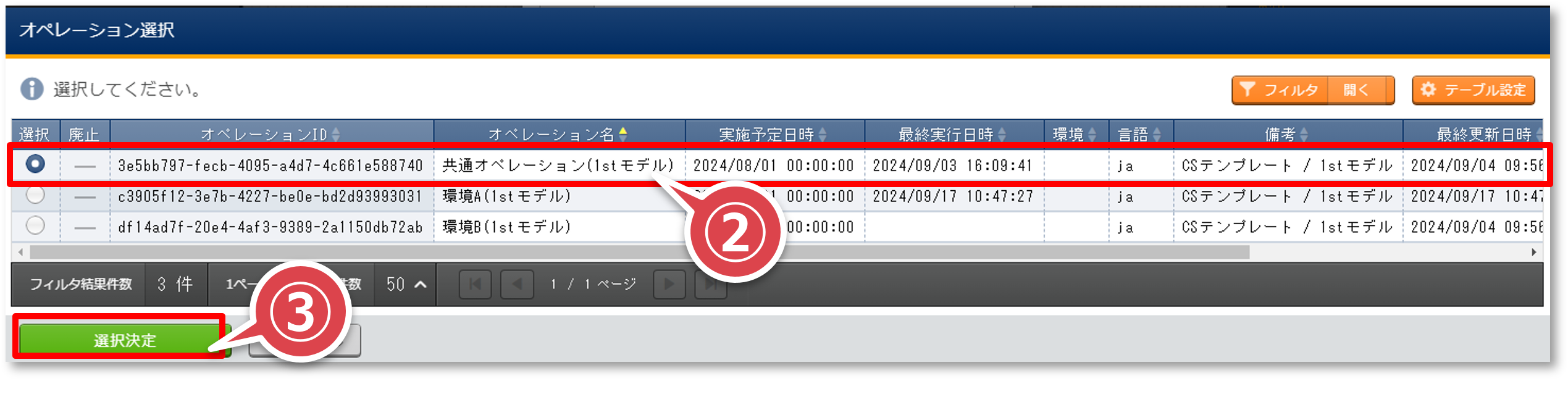1568x415 pixels.
Task: Go to previous page arrow
Action: [x=517, y=284]
